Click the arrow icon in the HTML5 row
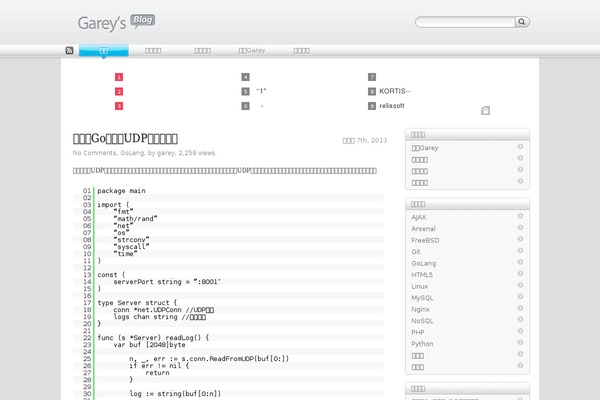600x400 pixels. pyautogui.click(x=520, y=273)
